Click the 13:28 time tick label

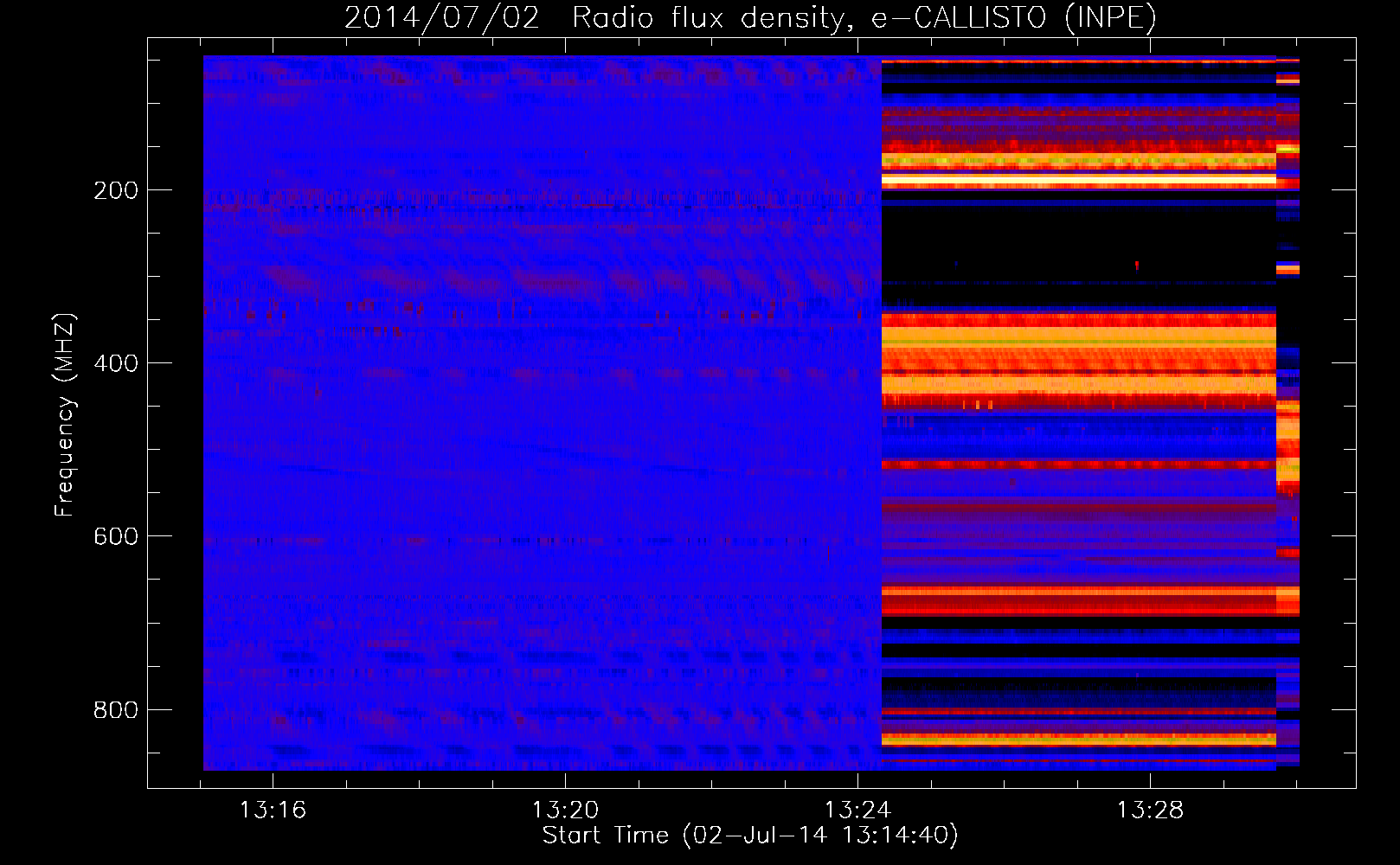[1150, 811]
